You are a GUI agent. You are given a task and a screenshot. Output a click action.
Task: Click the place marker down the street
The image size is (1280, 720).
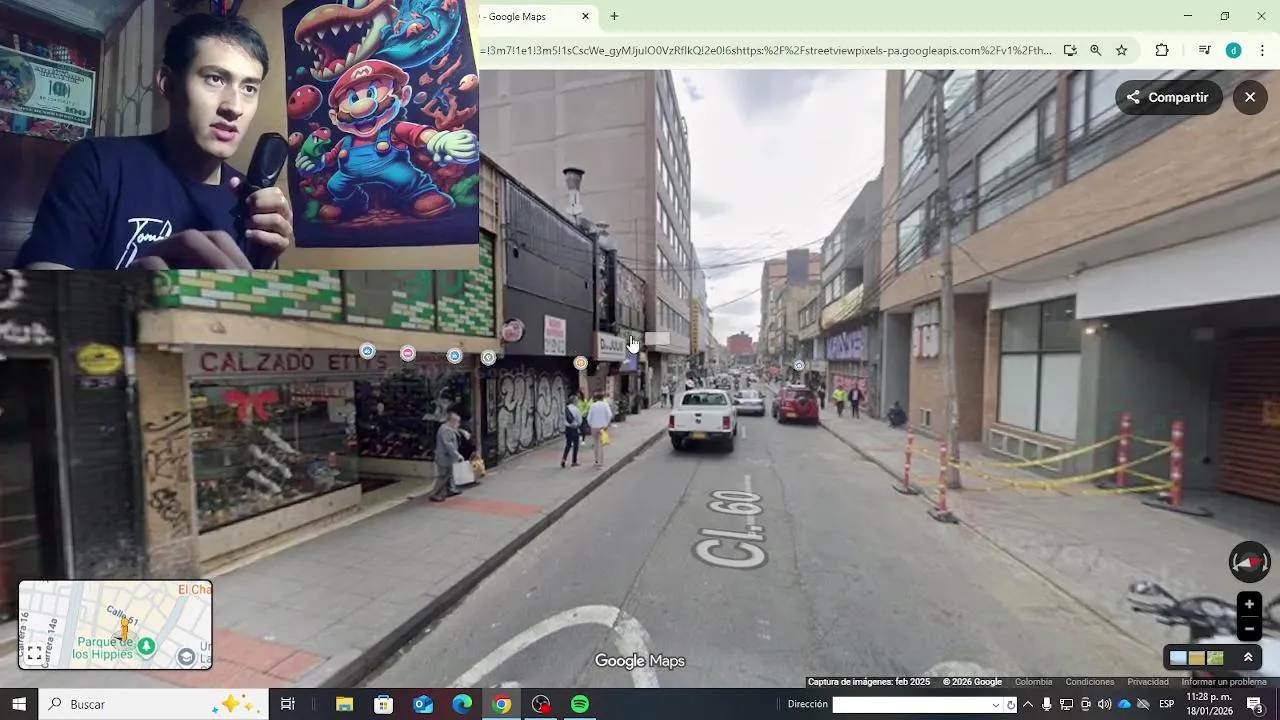coord(798,366)
